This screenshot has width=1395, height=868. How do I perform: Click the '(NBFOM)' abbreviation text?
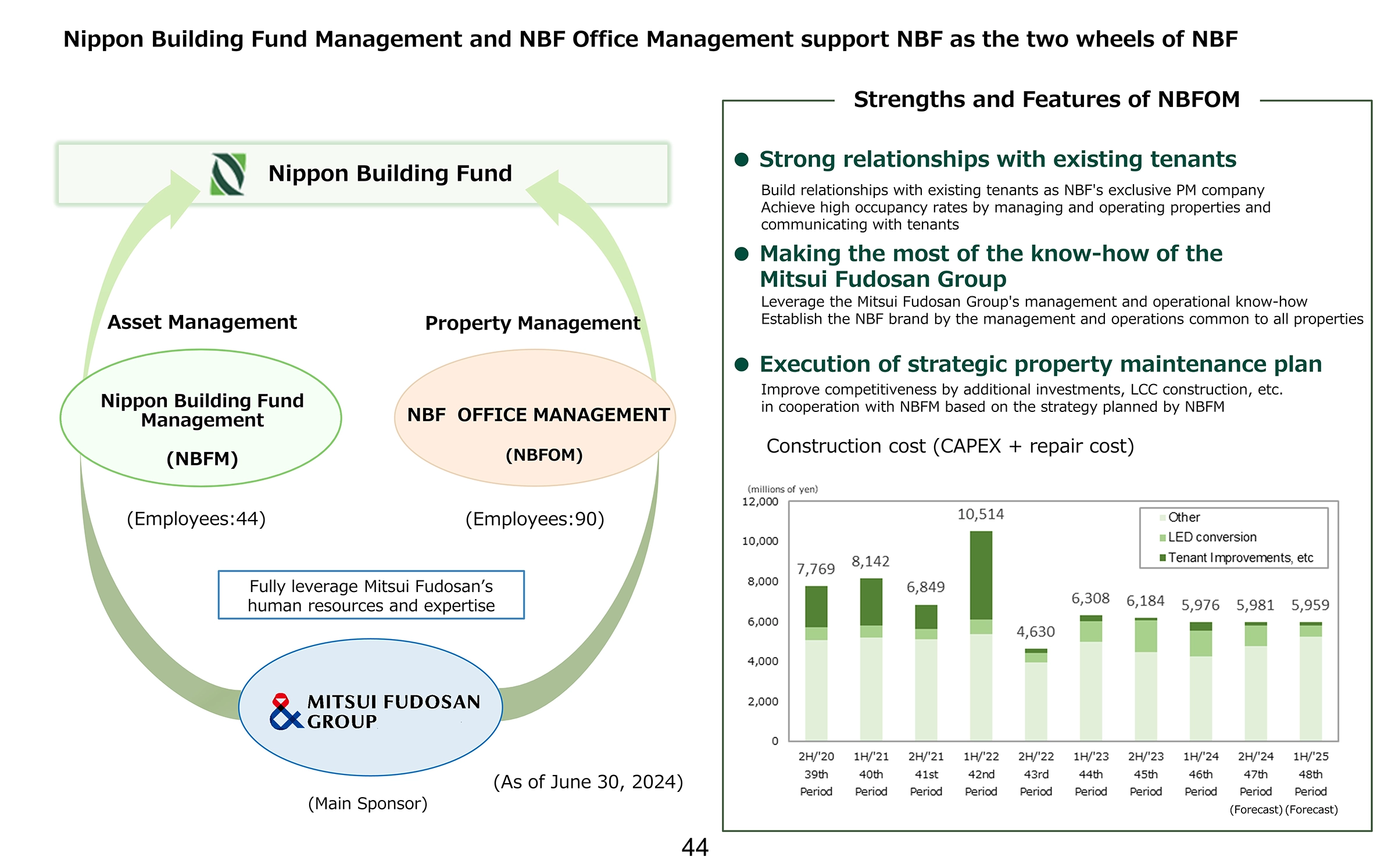coord(544,455)
